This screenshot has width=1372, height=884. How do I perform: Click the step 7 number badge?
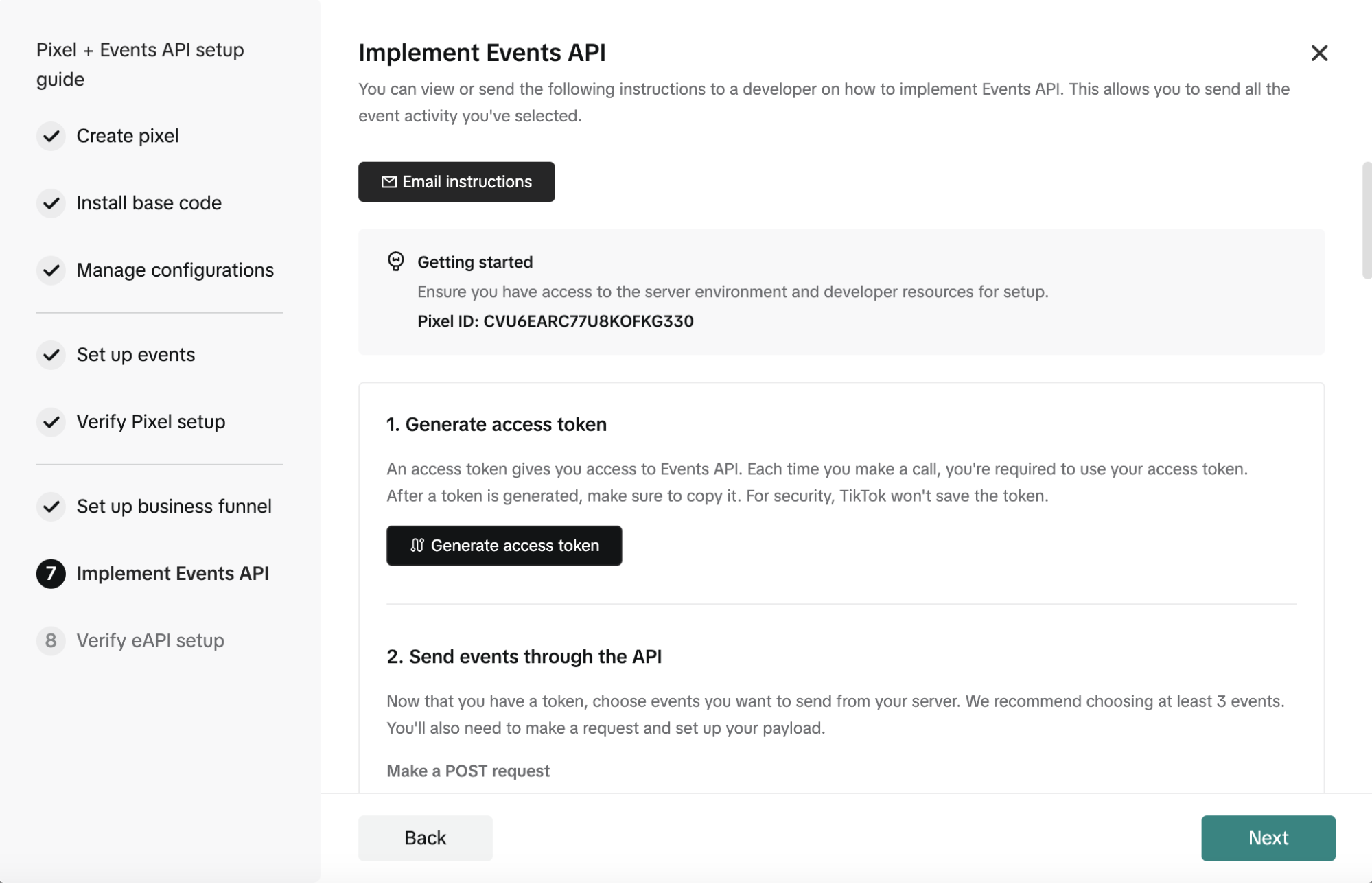[51, 574]
